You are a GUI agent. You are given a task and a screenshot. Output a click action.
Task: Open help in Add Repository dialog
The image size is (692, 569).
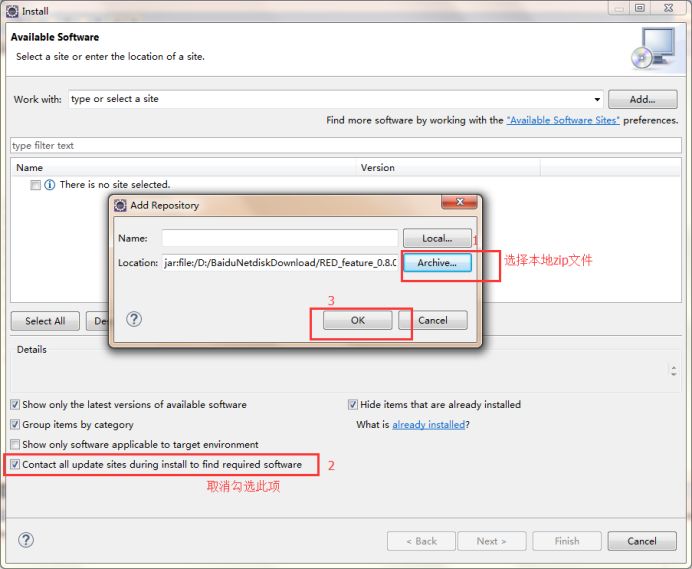pos(134,319)
